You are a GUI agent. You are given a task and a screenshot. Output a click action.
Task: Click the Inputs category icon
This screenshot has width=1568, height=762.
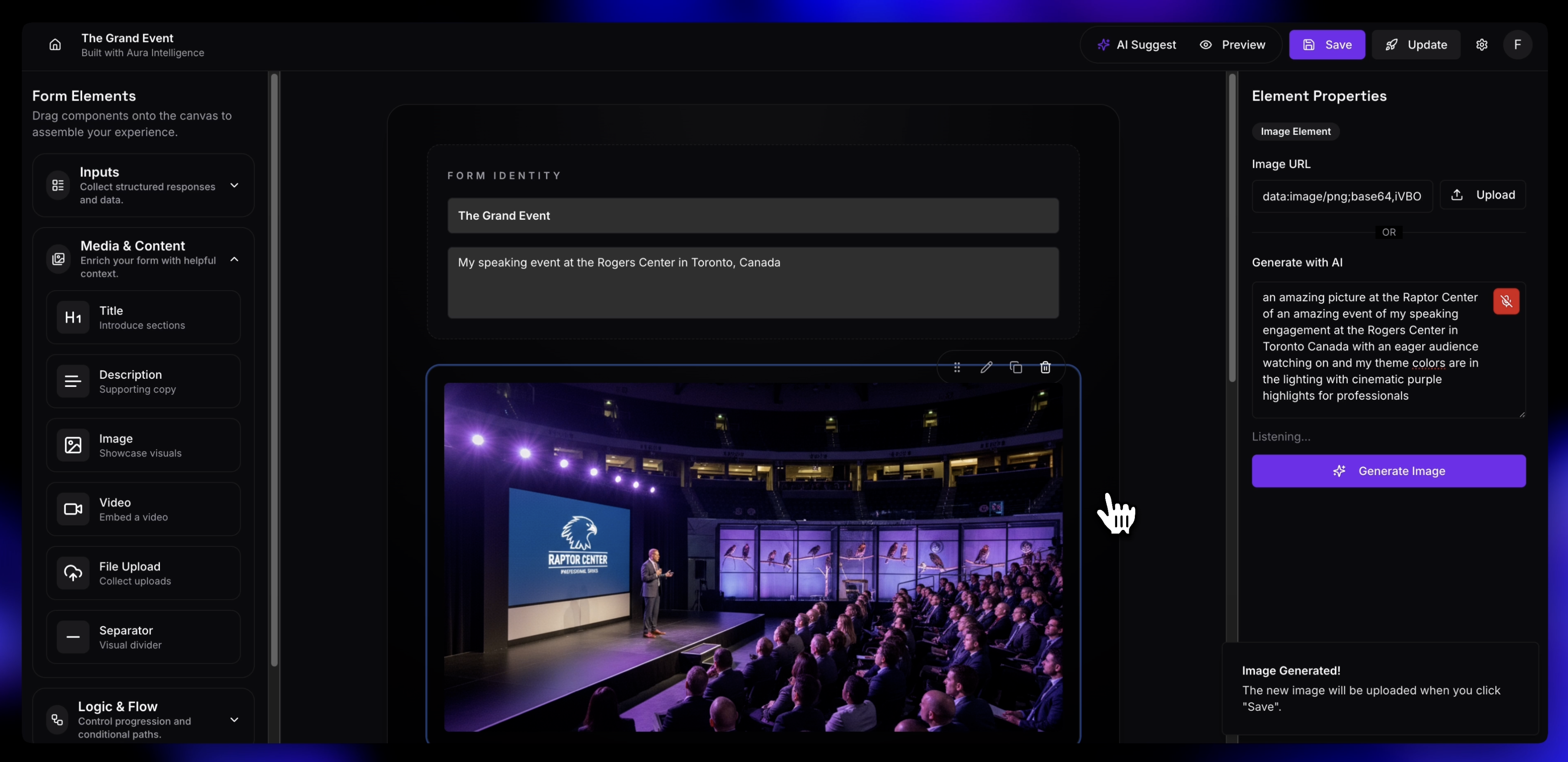pos(58,185)
